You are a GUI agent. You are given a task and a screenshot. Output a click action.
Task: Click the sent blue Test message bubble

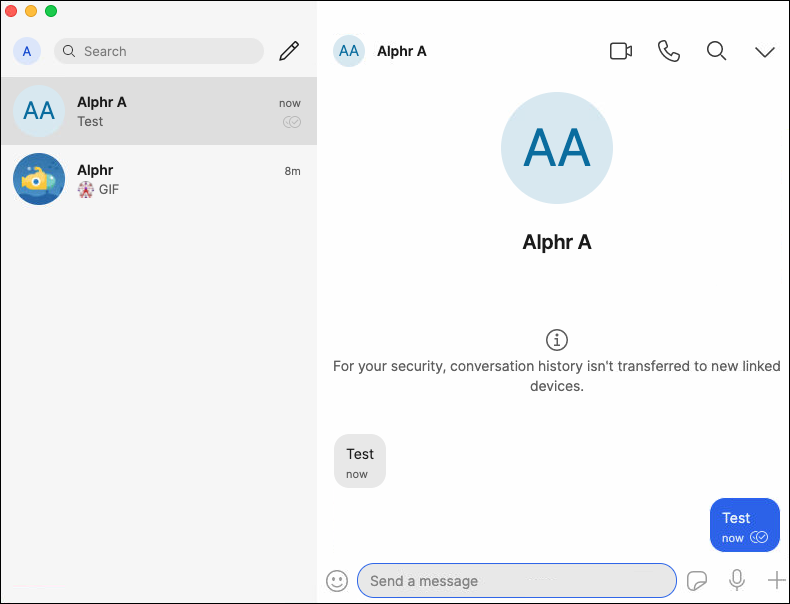[744, 525]
